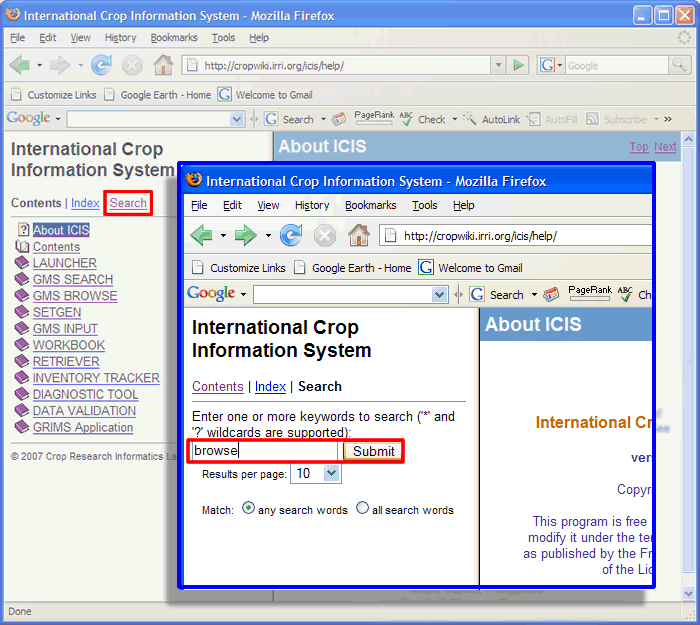Image resolution: width=700 pixels, height=625 pixels.
Task: Click the Stop icon in the enlarged inset window
Action: point(325,236)
